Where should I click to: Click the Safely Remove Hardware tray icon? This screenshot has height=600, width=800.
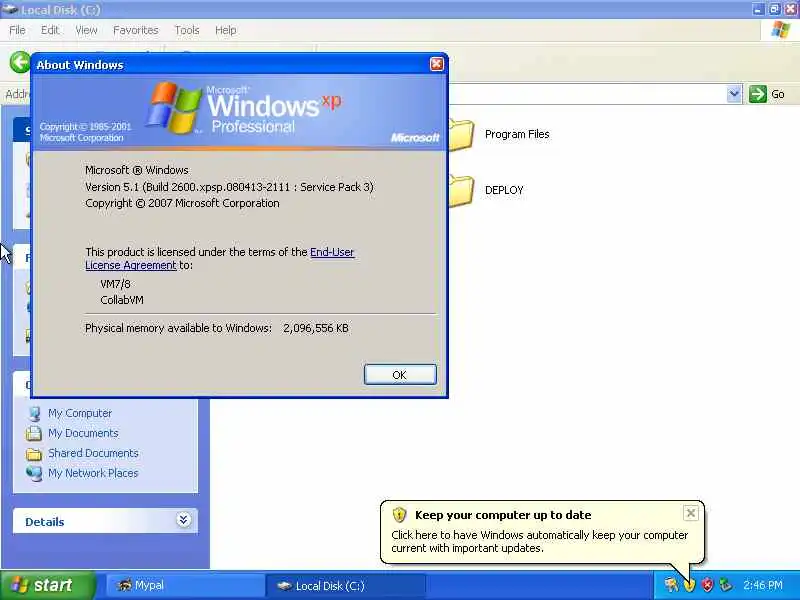pos(725,585)
